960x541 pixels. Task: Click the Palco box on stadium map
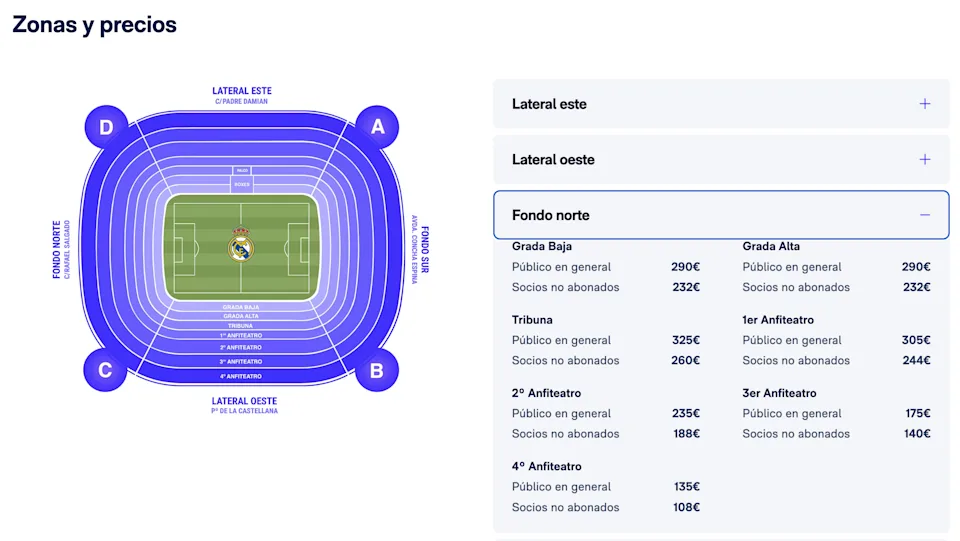[x=242, y=171]
